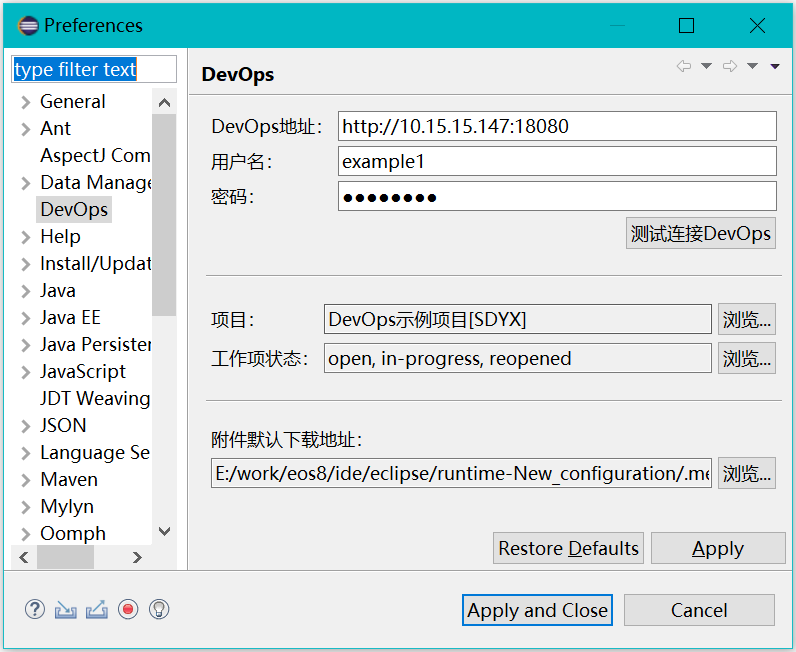The height and width of the screenshot is (652, 796).
Task: Browse for the 项目 project
Action: 747,320
